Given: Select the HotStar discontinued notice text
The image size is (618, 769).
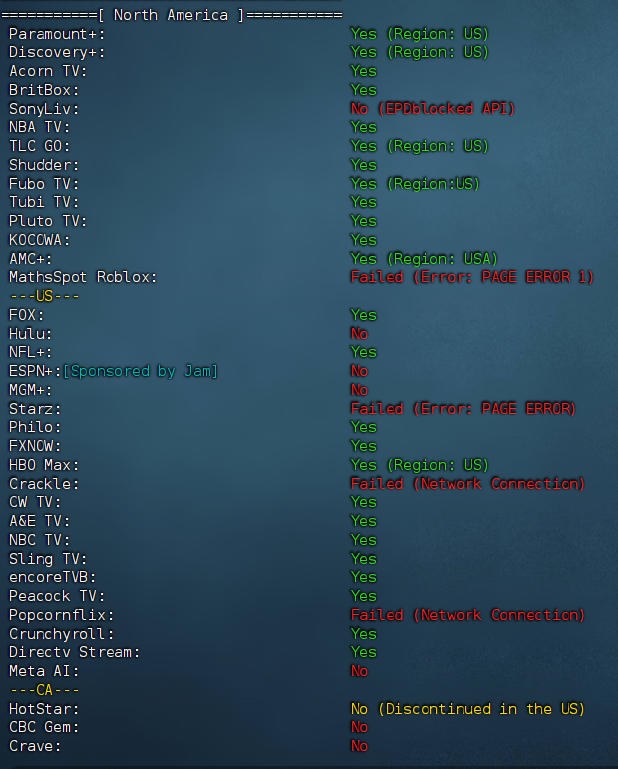Looking at the screenshot, I should coord(467,709).
